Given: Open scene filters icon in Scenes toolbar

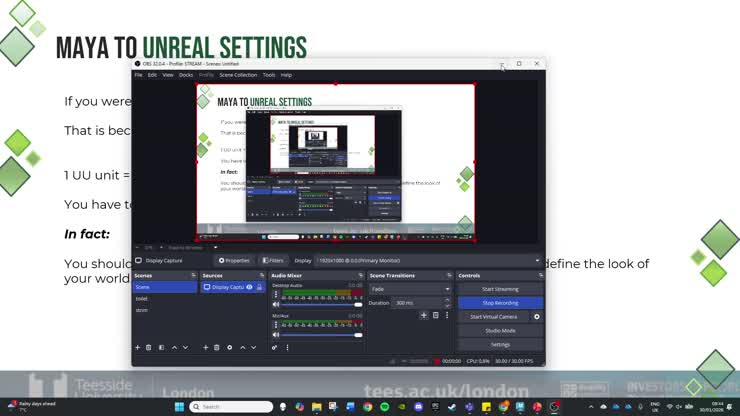Looking at the screenshot, I should pyautogui.click(x=161, y=348).
